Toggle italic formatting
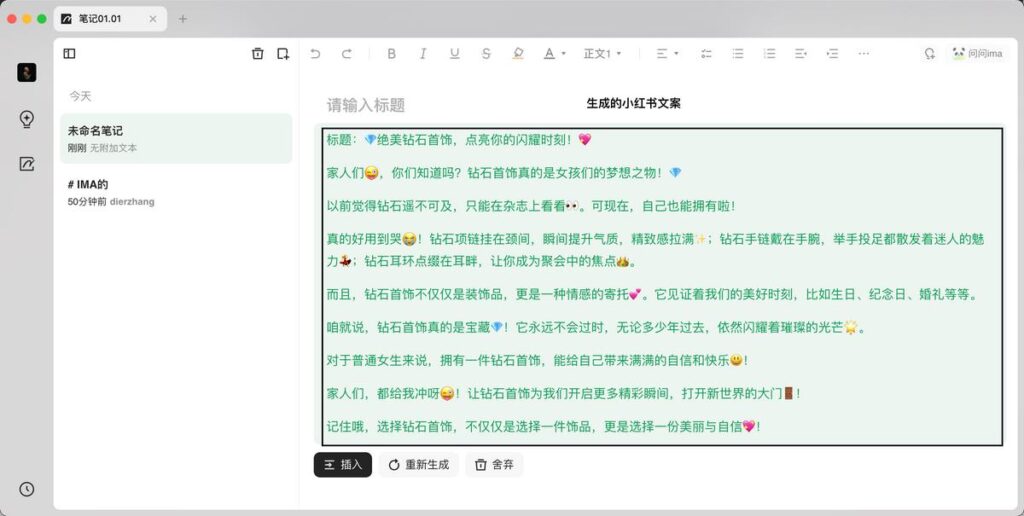 [423, 54]
